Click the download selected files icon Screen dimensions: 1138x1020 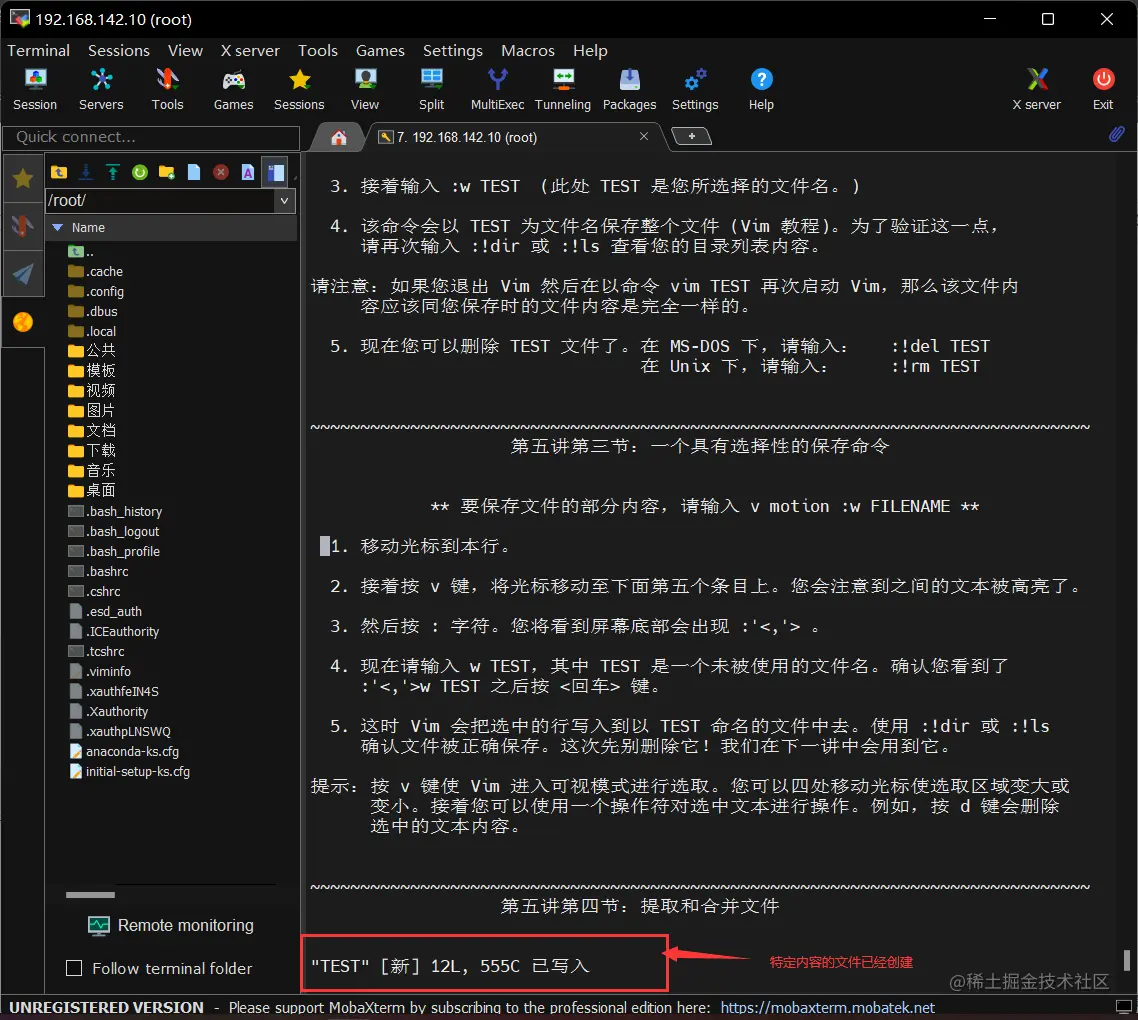[86, 172]
